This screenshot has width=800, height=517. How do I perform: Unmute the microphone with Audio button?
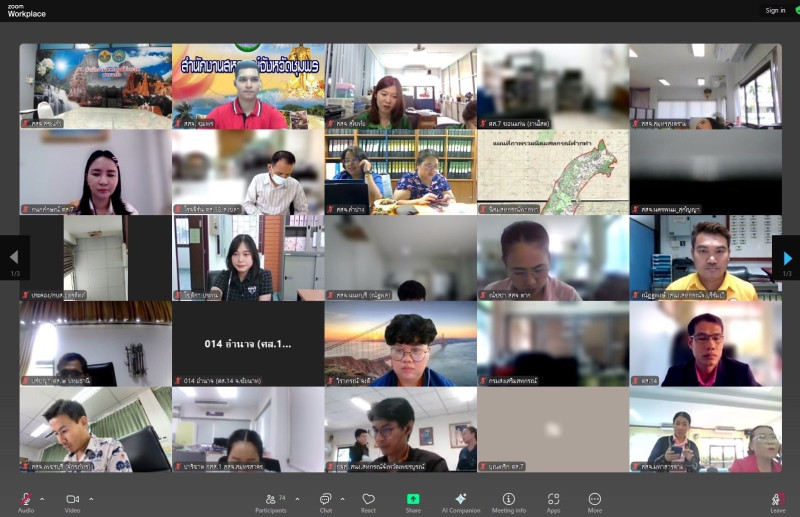click(25, 499)
